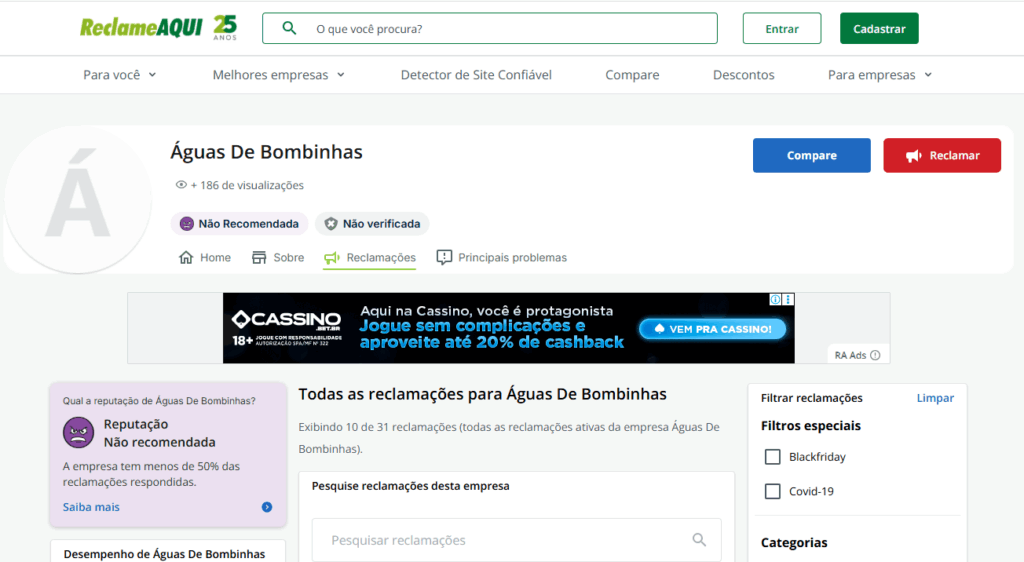Click the Filtros especiais heading
Viewport: 1024px width, 562px height.
[x=810, y=426]
